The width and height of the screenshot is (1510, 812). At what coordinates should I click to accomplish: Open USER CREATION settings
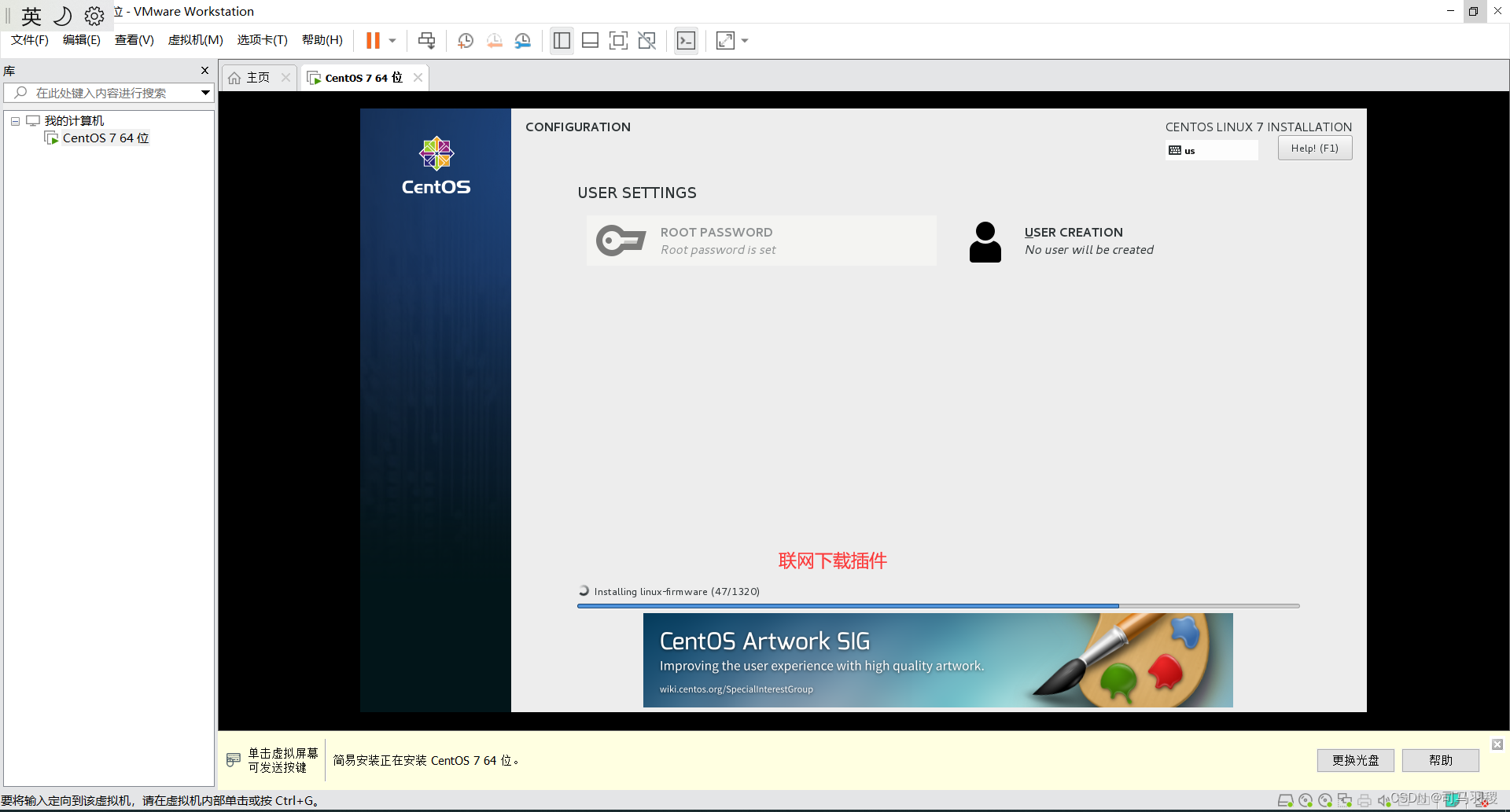pos(1089,241)
